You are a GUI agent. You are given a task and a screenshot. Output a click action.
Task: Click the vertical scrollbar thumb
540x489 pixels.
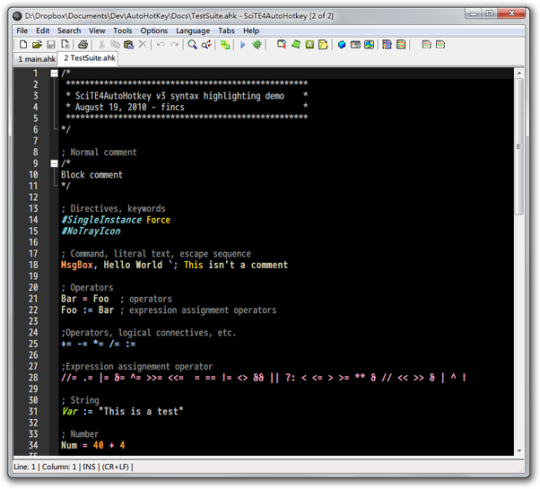click(x=519, y=147)
